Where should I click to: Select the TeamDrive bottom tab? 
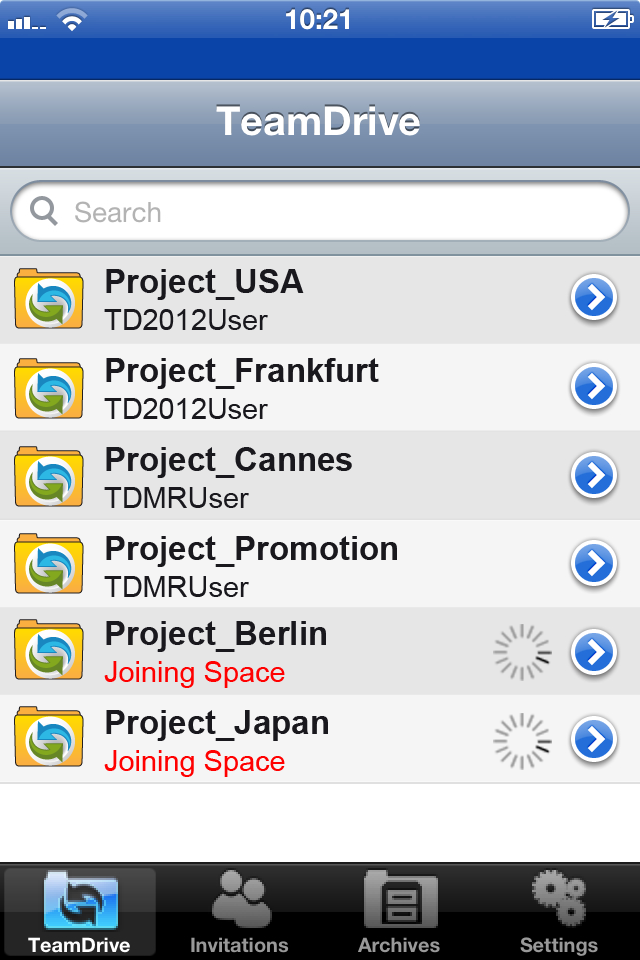(x=80, y=912)
